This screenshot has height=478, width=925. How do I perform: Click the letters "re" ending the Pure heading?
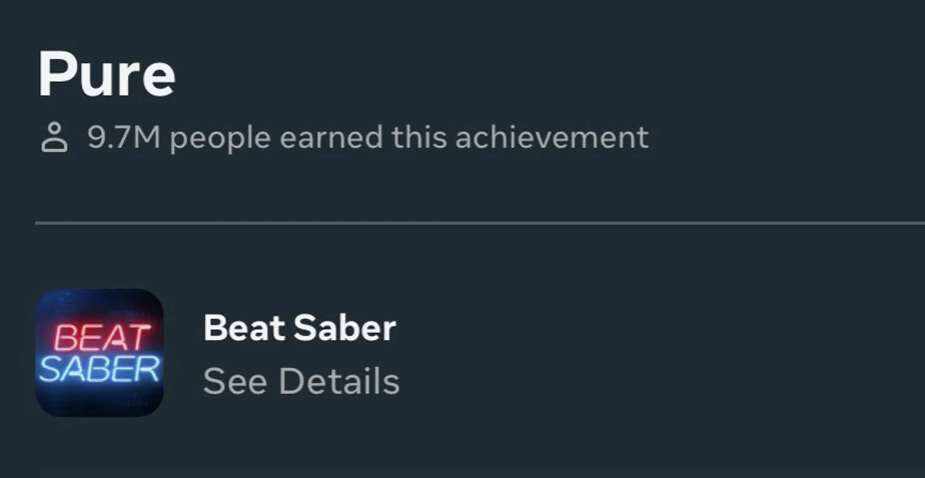coord(152,78)
